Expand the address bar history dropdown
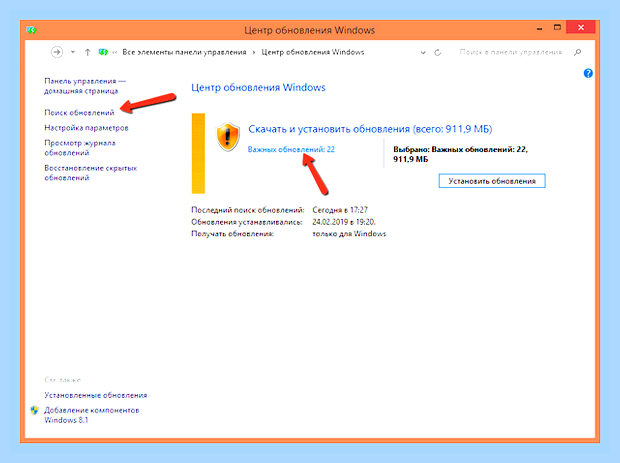 click(423, 53)
